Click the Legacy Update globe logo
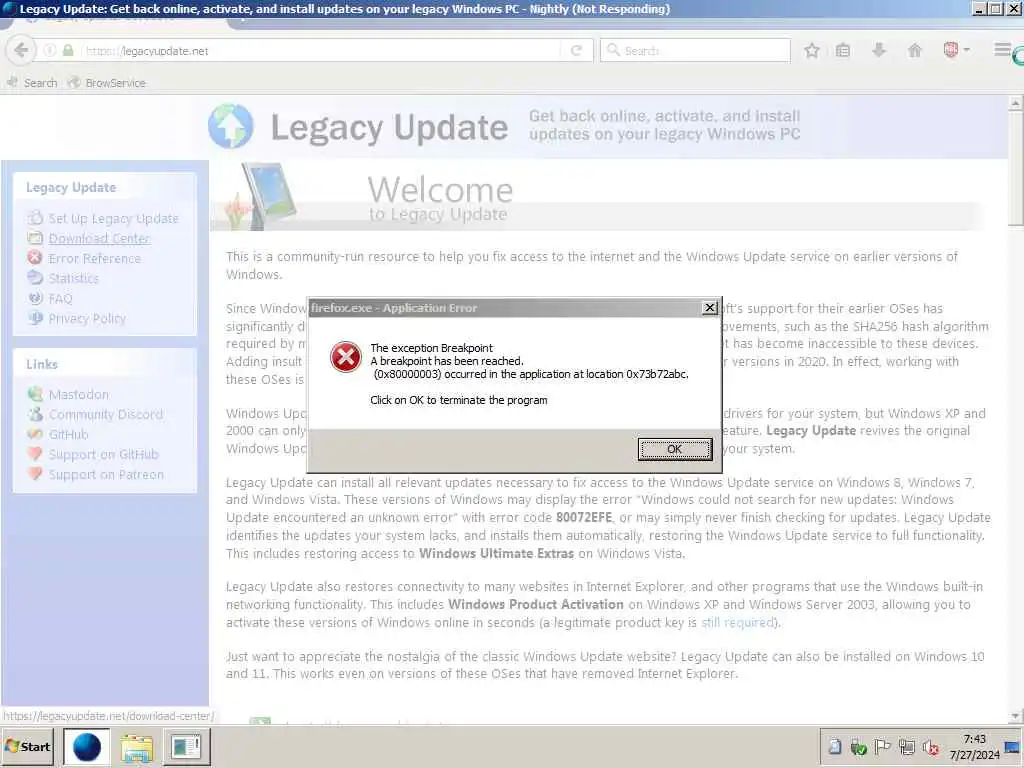Image resolution: width=1024 pixels, height=768 pixels. [231, 126]
